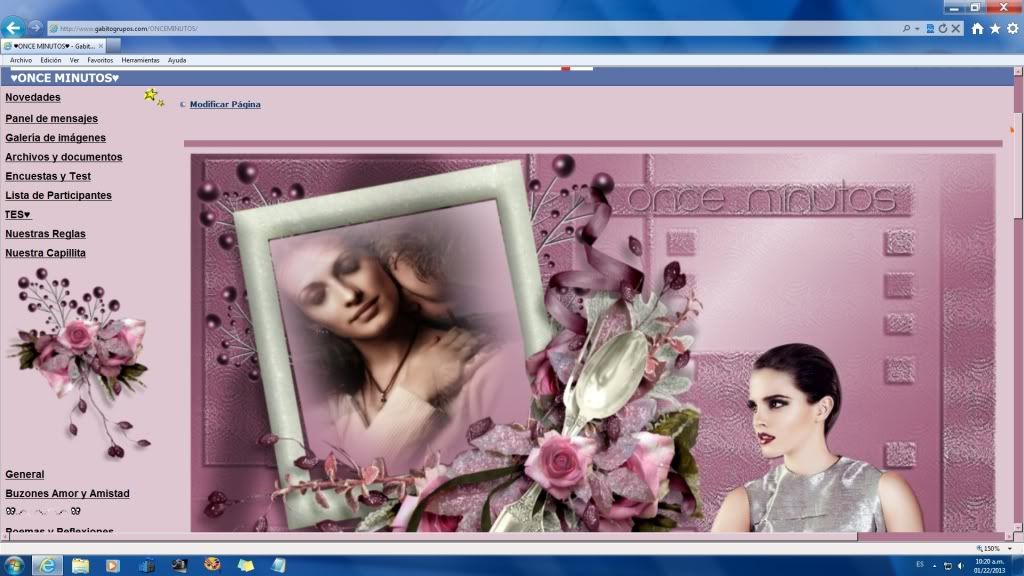
Task: Expand the hidden icons chevron in system tray
Action: point(933,565)
